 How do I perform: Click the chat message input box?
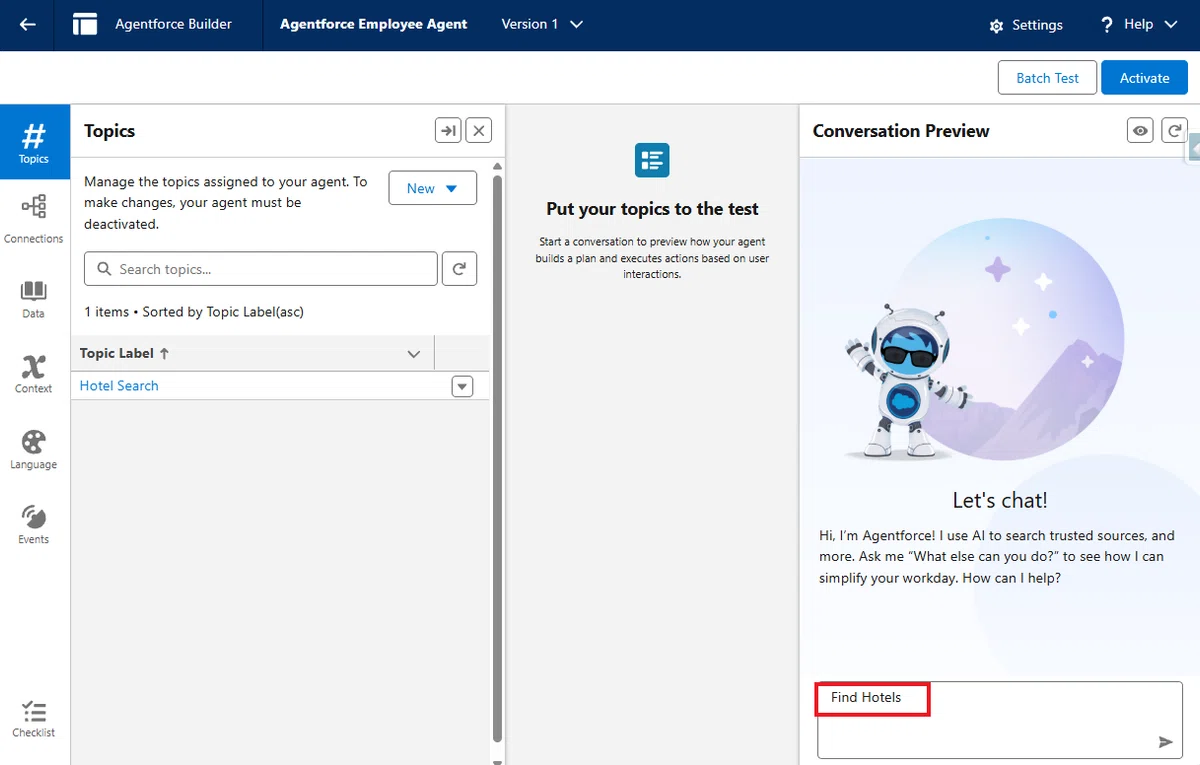coord(999,720)
